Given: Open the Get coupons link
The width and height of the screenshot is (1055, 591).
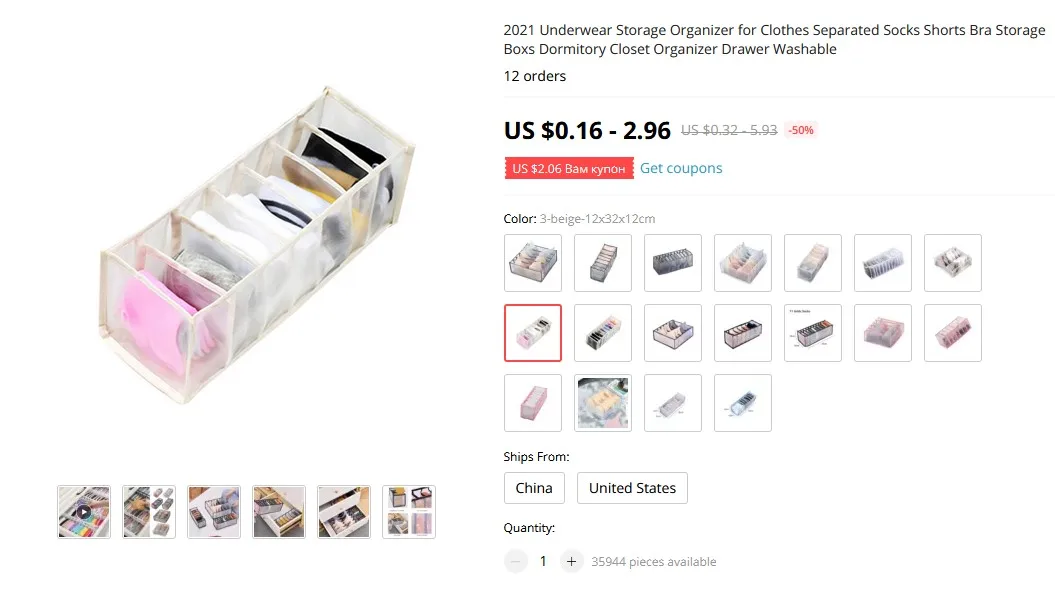Looking at the screenshot, I should tap(681, 168).
